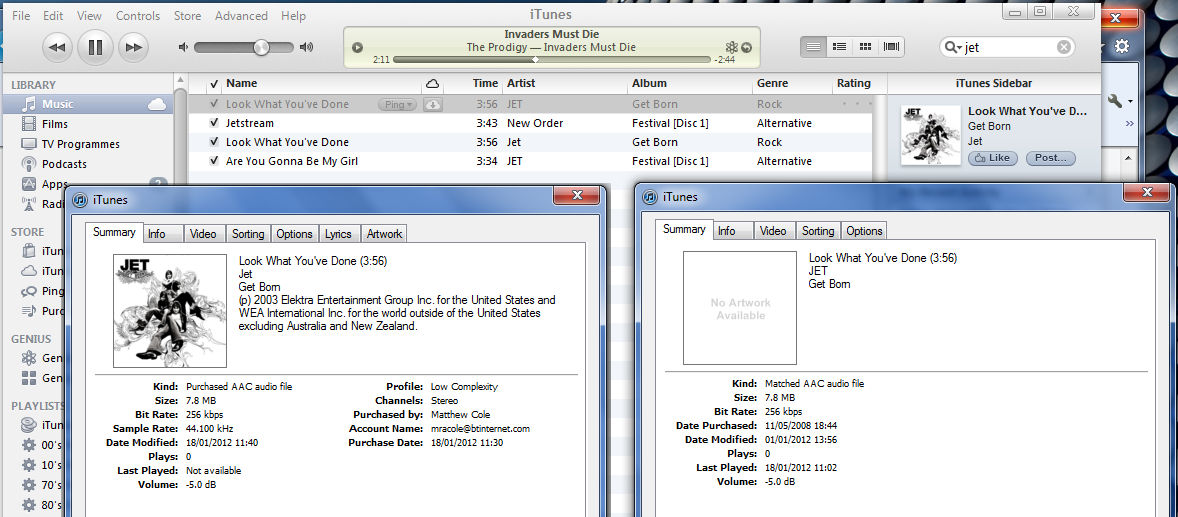Switch to song list view
Image resolution: width=1178 pixels, height=517 pixels.
[813, 47]
